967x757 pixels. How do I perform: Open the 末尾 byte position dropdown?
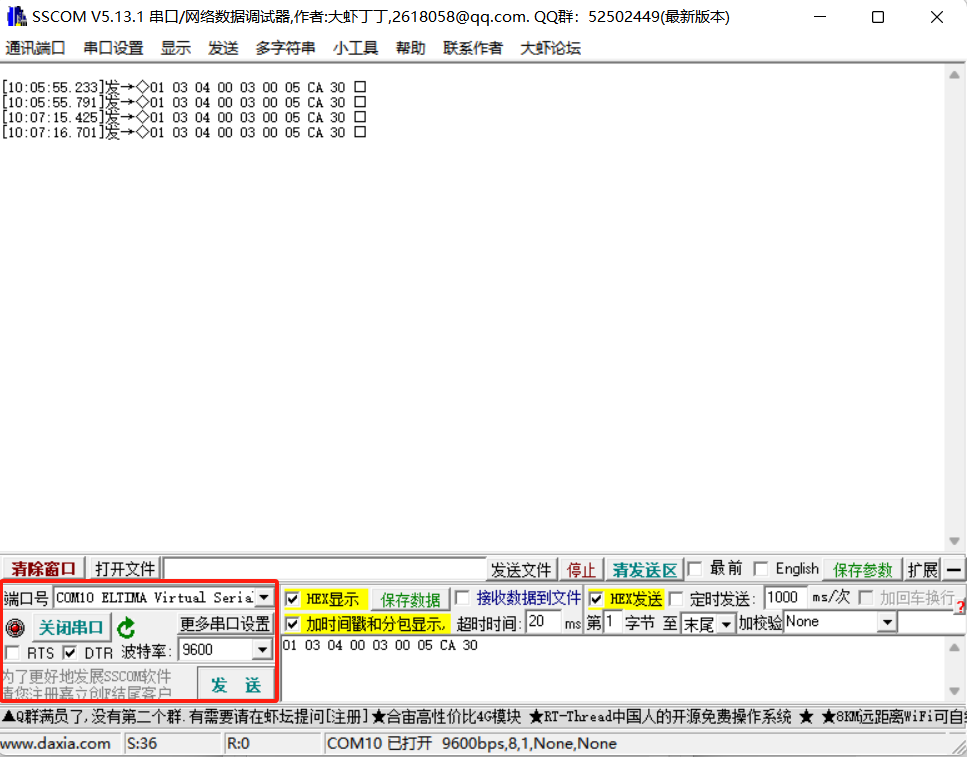pos(726,624)
